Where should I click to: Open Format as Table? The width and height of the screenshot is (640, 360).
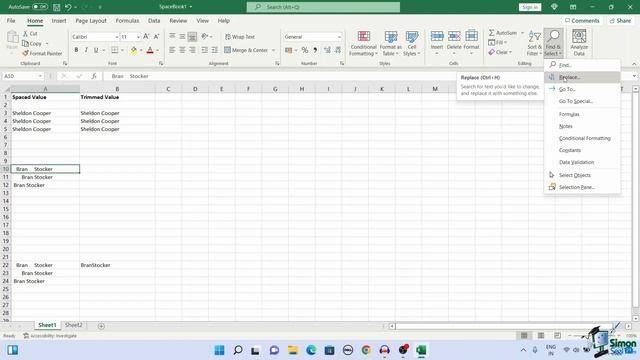(391, 43)
